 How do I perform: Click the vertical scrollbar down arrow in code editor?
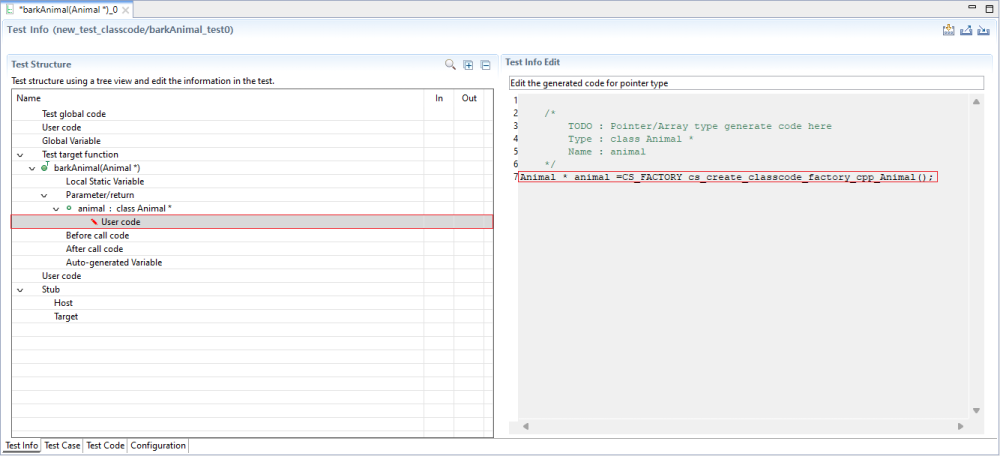click(976, 410)
